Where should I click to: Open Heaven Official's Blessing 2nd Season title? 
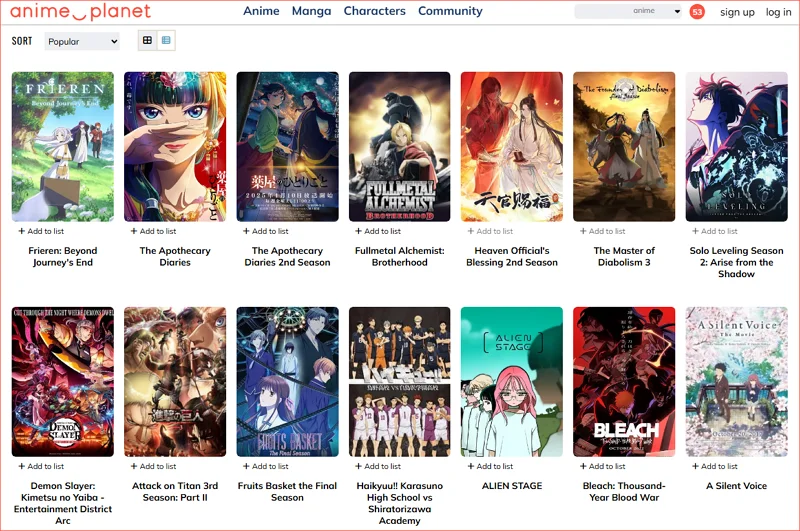512,257
